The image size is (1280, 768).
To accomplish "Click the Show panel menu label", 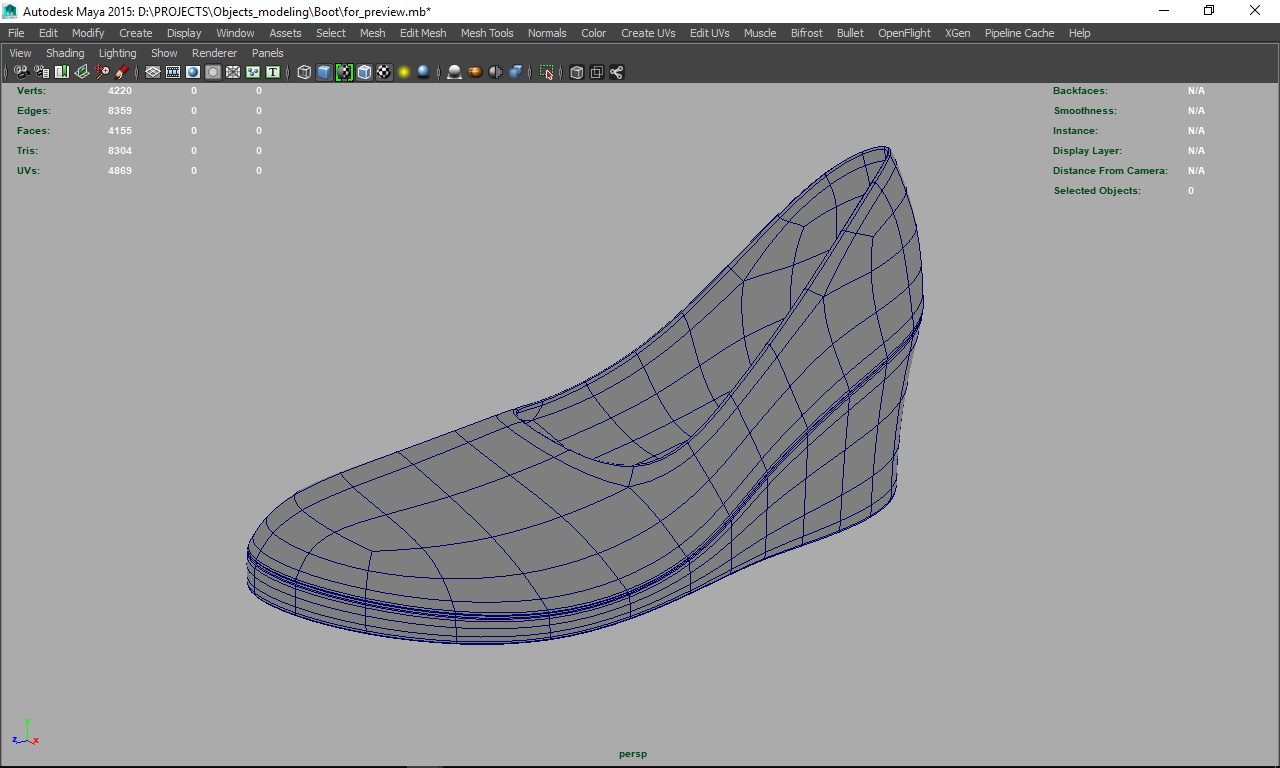I will [164, 53].
